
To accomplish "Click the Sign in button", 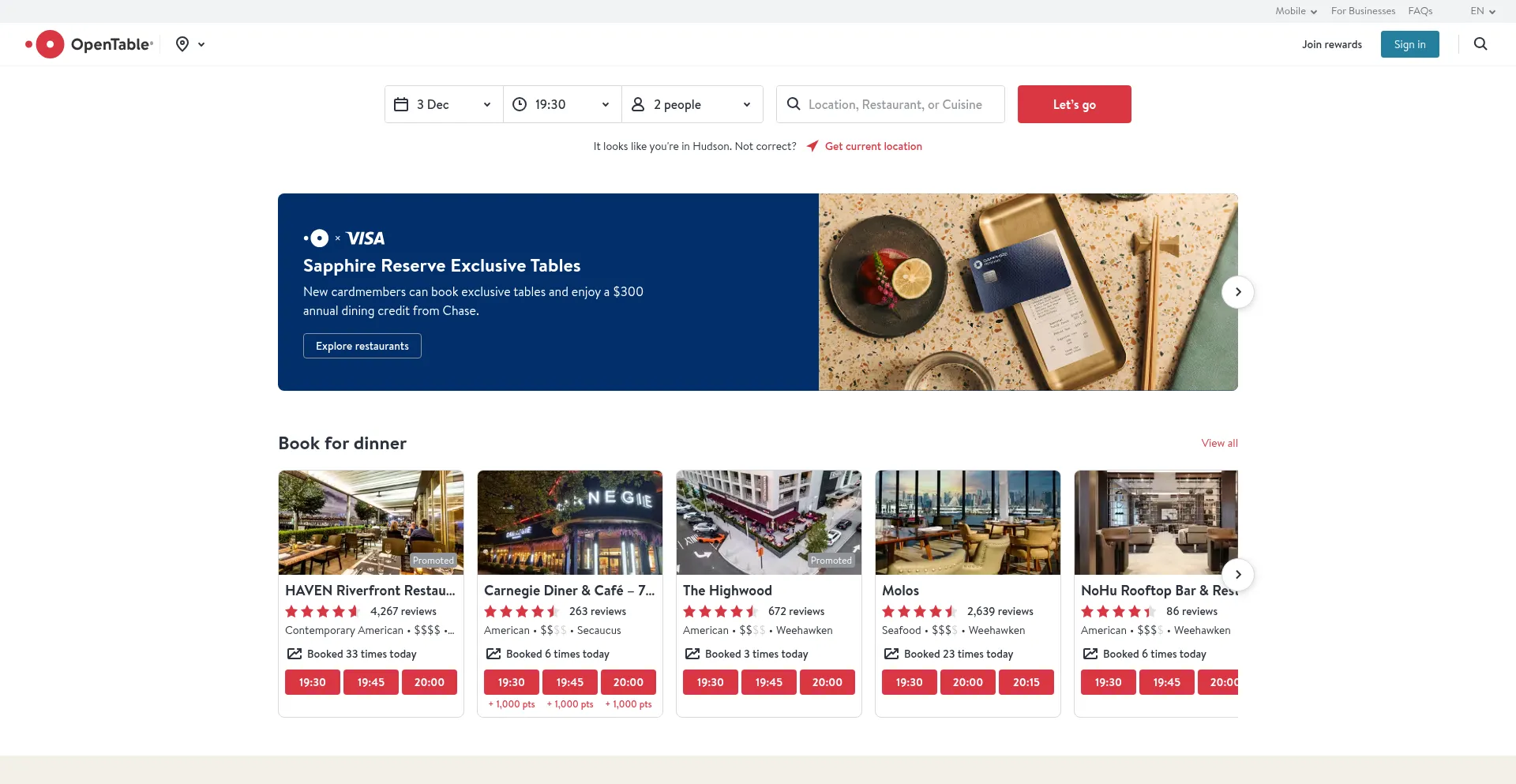I will [1409, 44].
